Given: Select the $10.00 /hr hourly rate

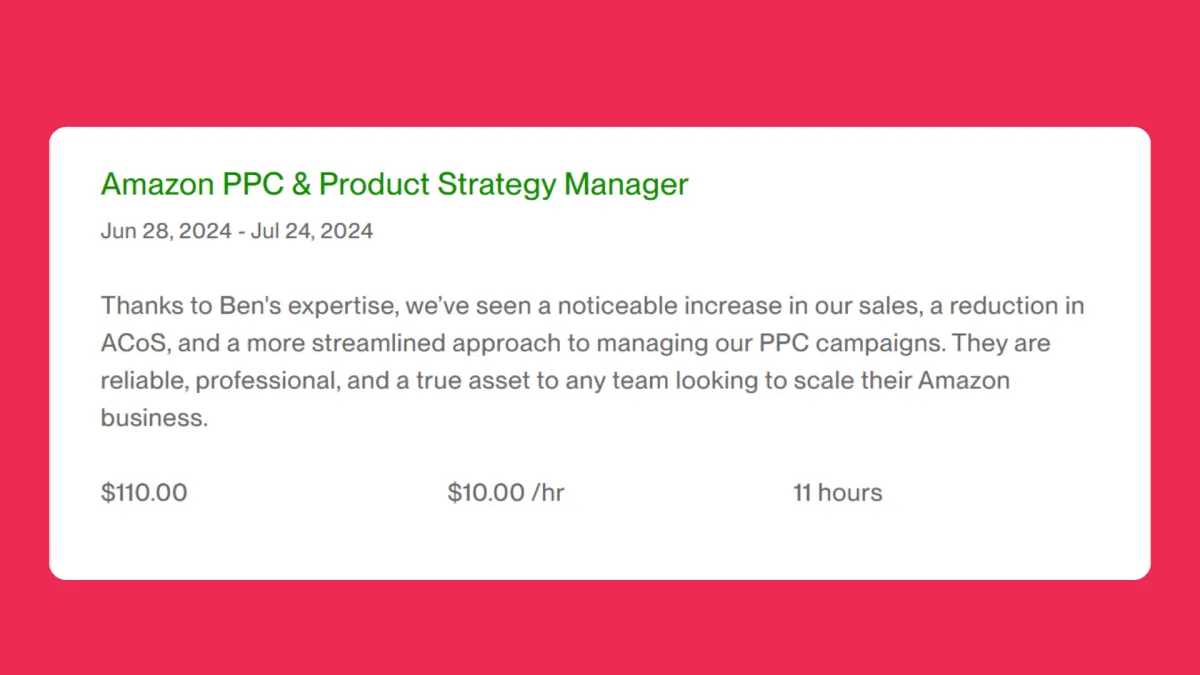Looking at the screenshot, I should pos(506,493).
